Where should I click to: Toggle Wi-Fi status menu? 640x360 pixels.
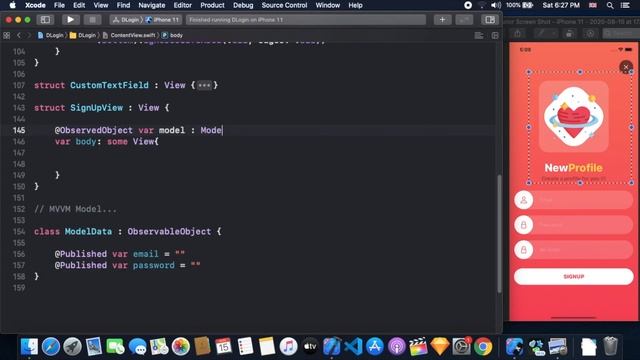pos(482,5)
